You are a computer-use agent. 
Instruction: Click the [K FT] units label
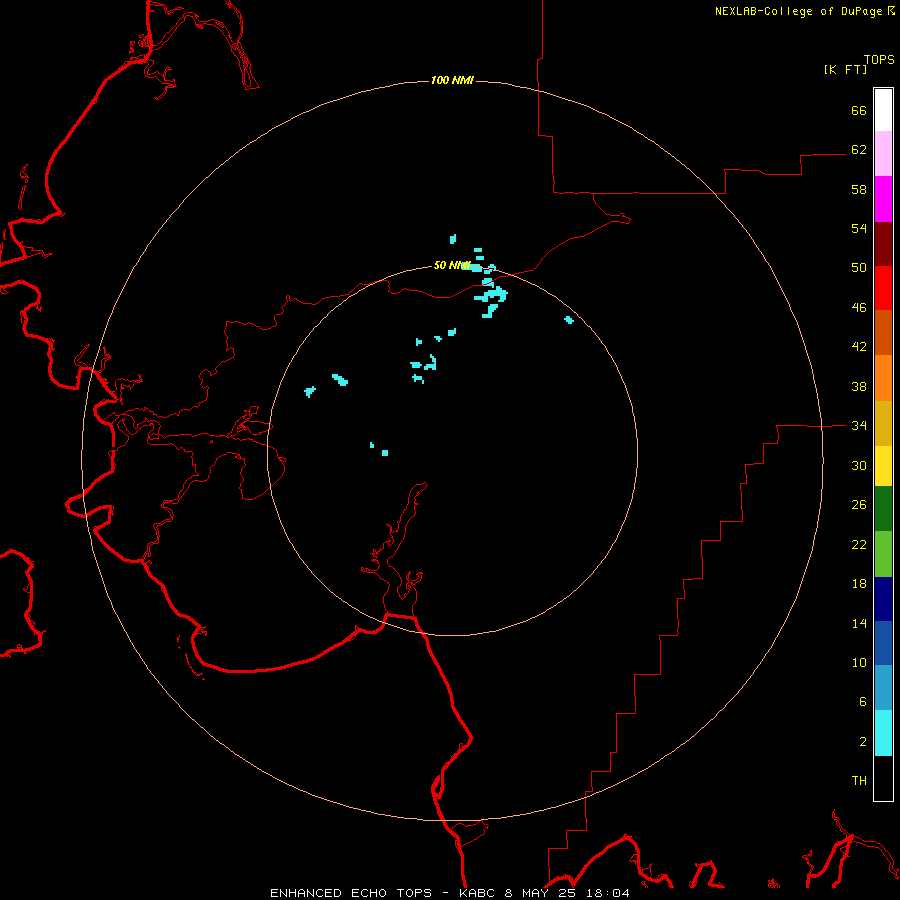pyautogui.click(x=845, y=69)
